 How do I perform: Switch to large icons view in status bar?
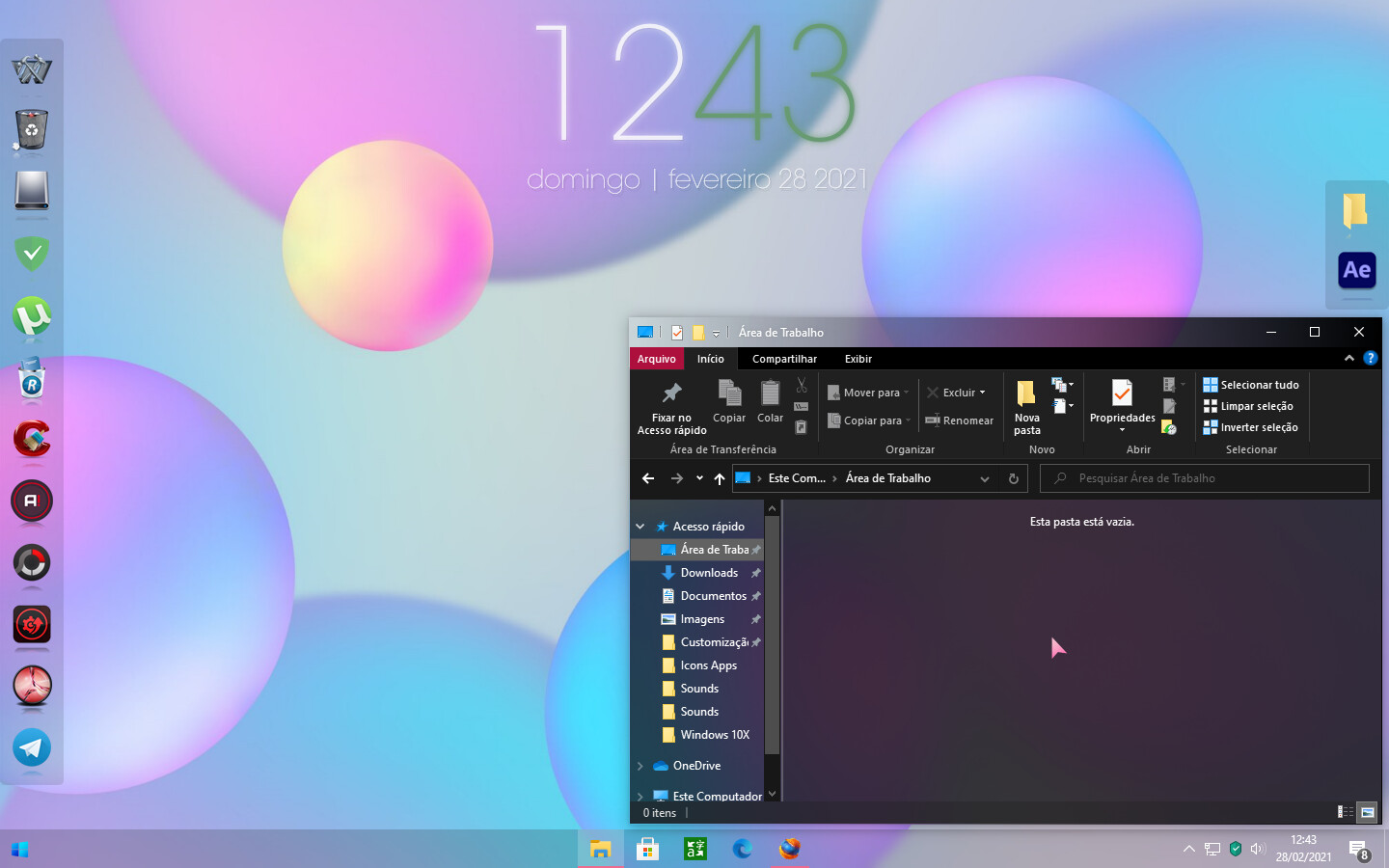point(1367,812)
